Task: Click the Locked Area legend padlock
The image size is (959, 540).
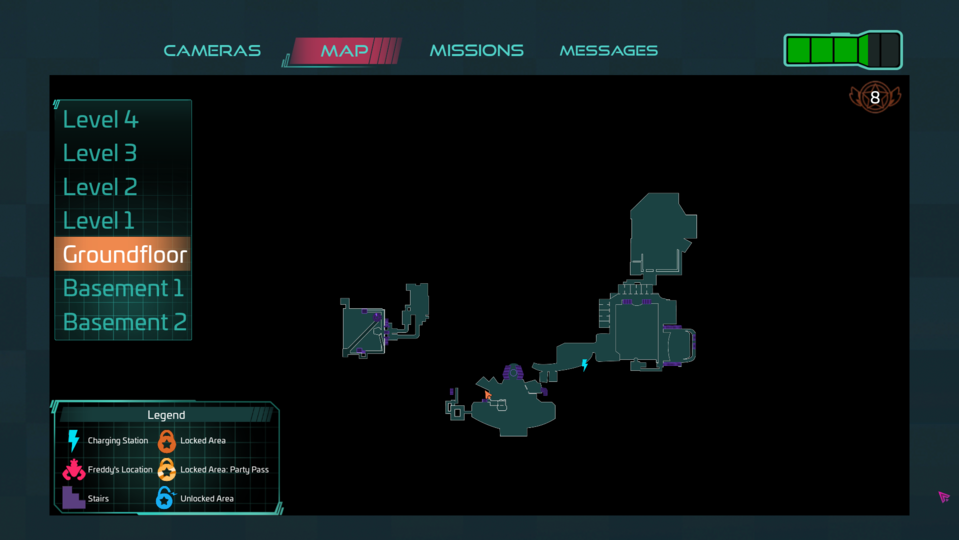Action: click(166, 440)
